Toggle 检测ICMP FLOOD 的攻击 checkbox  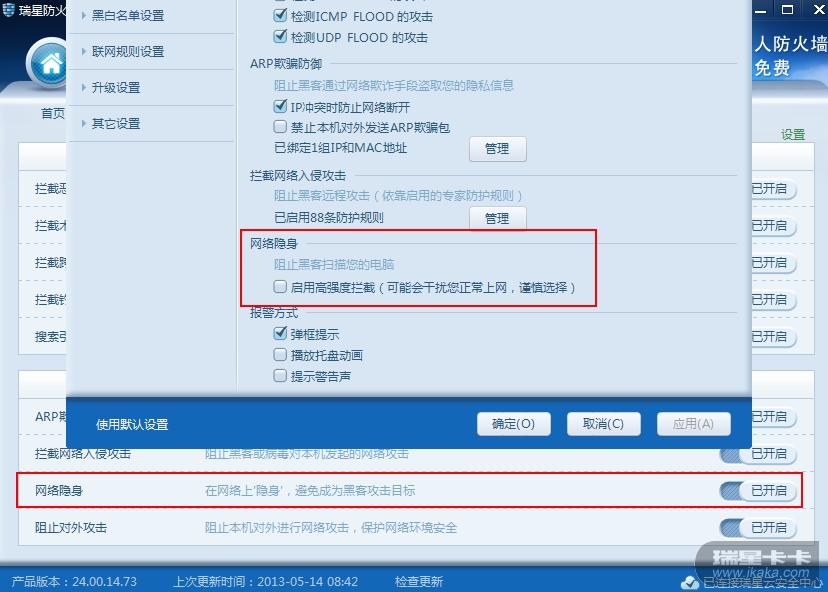(x=280, y=16)
